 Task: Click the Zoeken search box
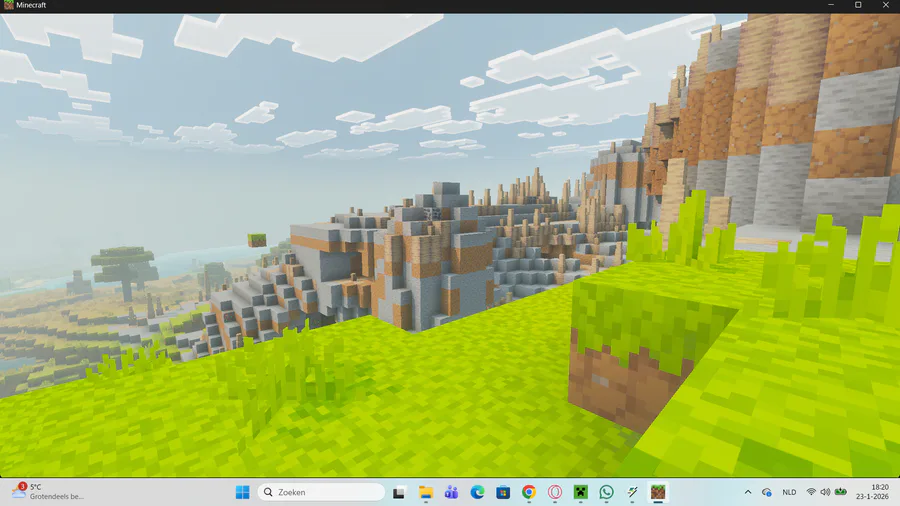321,492
